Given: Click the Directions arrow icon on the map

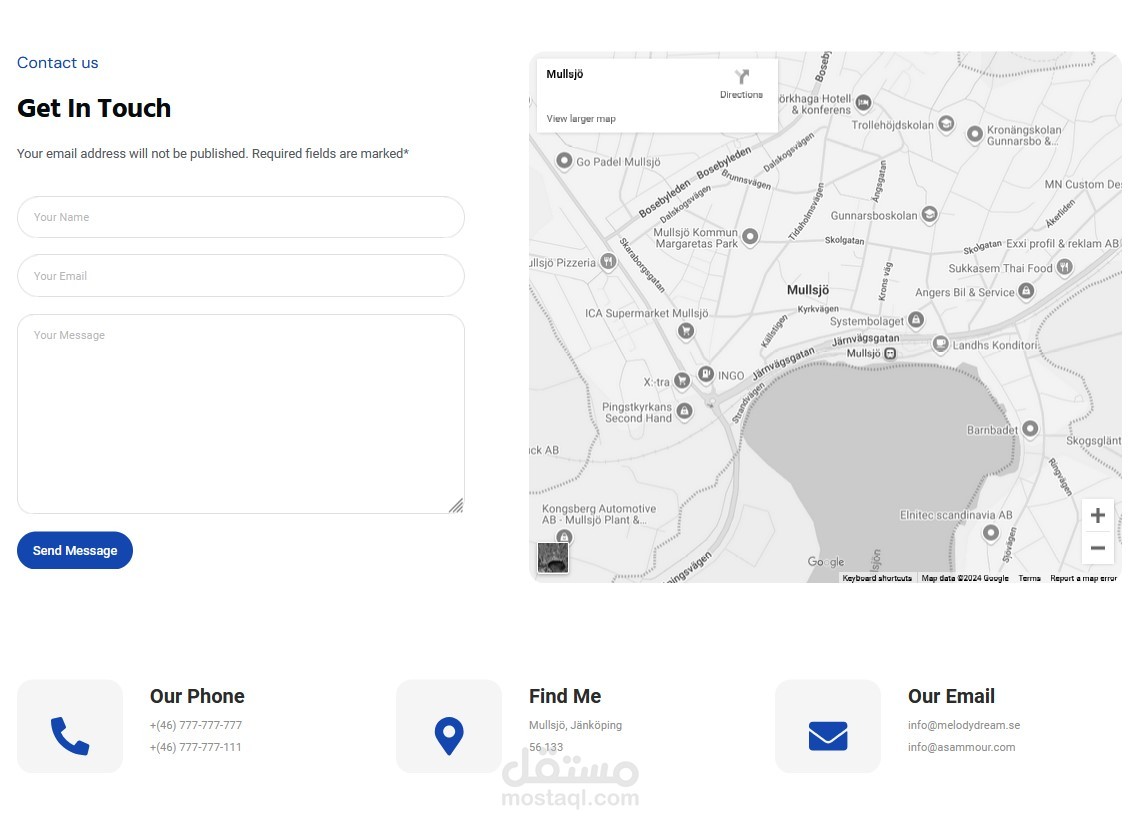Looking at the screenshot, I should tap(741, 77).
